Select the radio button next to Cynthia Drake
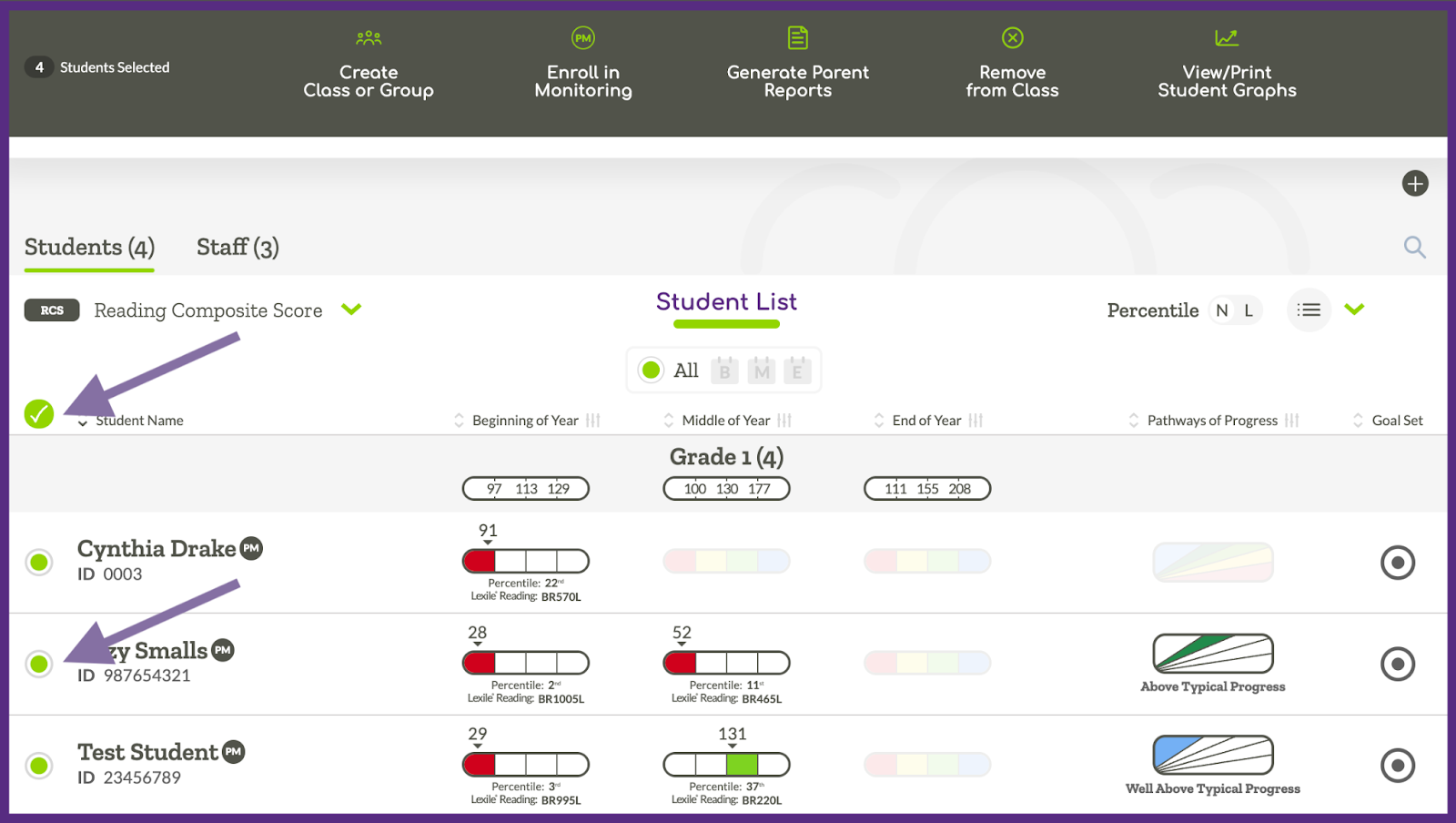 38,563
